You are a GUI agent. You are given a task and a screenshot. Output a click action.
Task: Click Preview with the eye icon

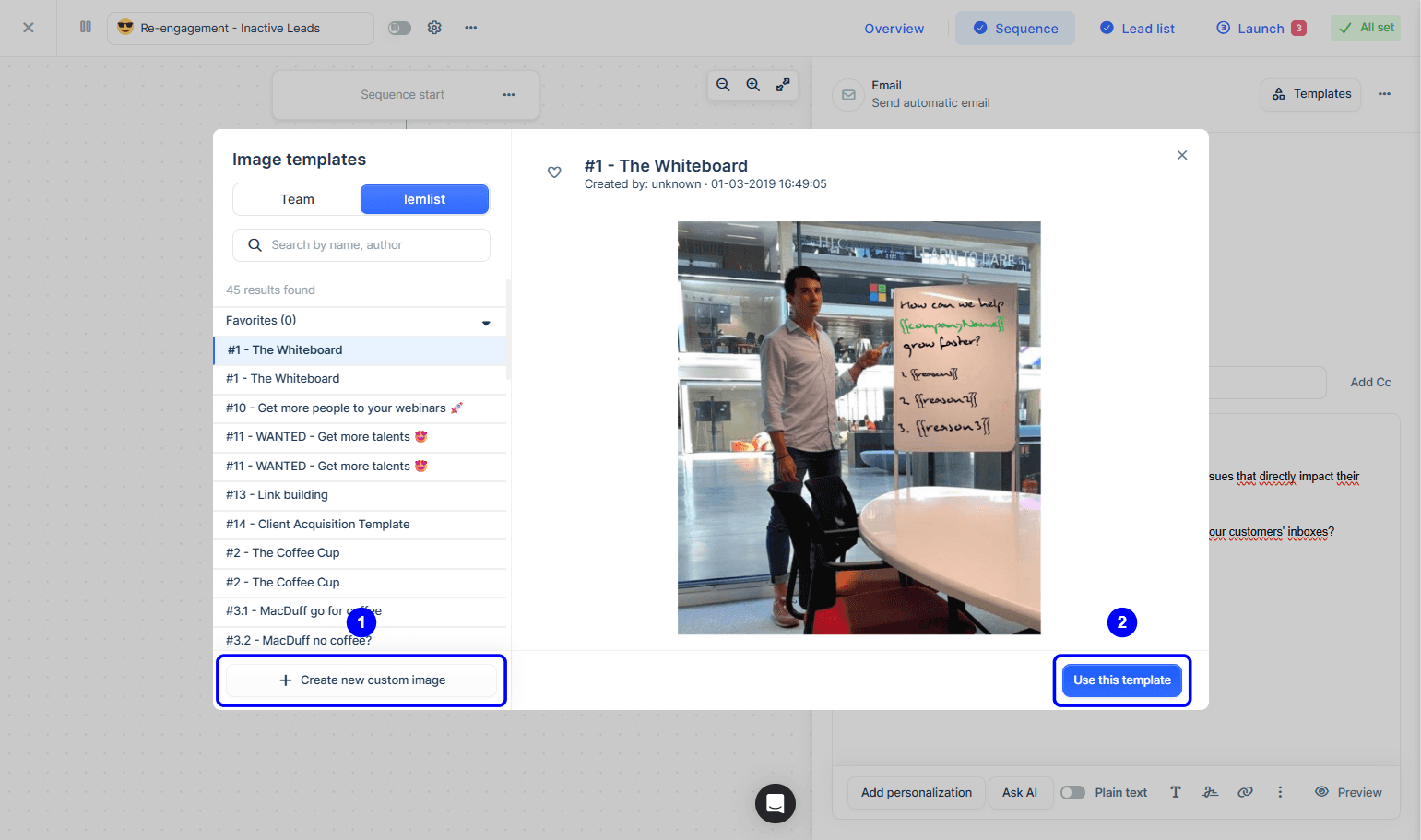coord(1348,792)
